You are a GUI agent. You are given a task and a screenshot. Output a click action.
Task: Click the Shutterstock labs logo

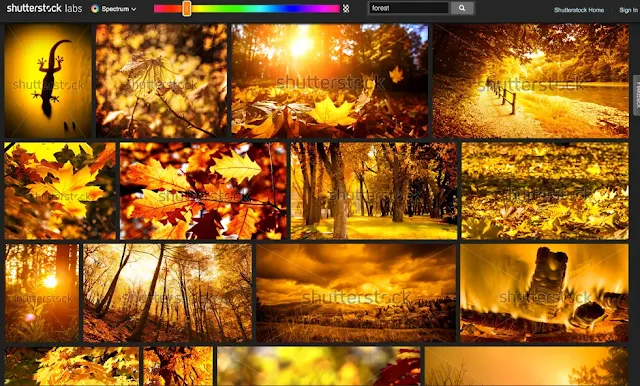(x=44, y=8)
